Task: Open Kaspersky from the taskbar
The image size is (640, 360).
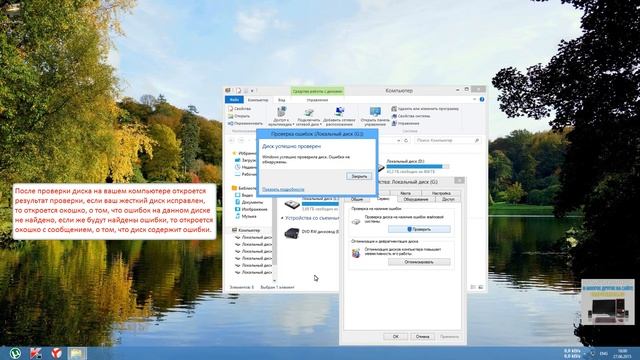Action: coord(36,353)
